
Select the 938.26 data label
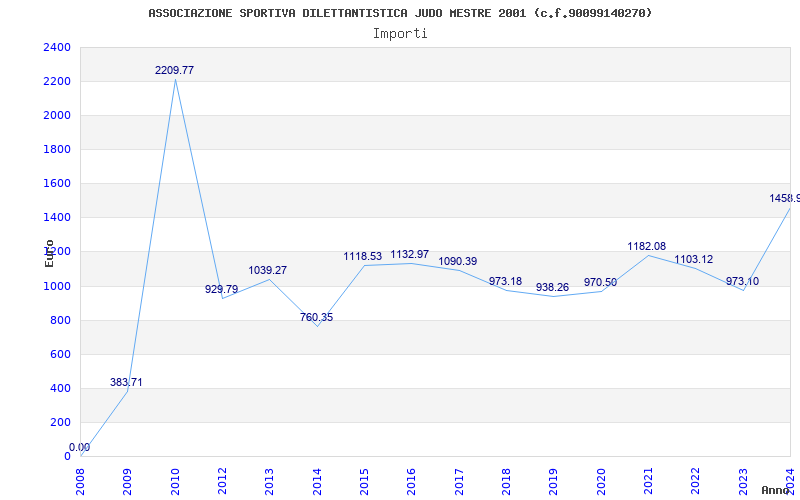click(552, 288)
